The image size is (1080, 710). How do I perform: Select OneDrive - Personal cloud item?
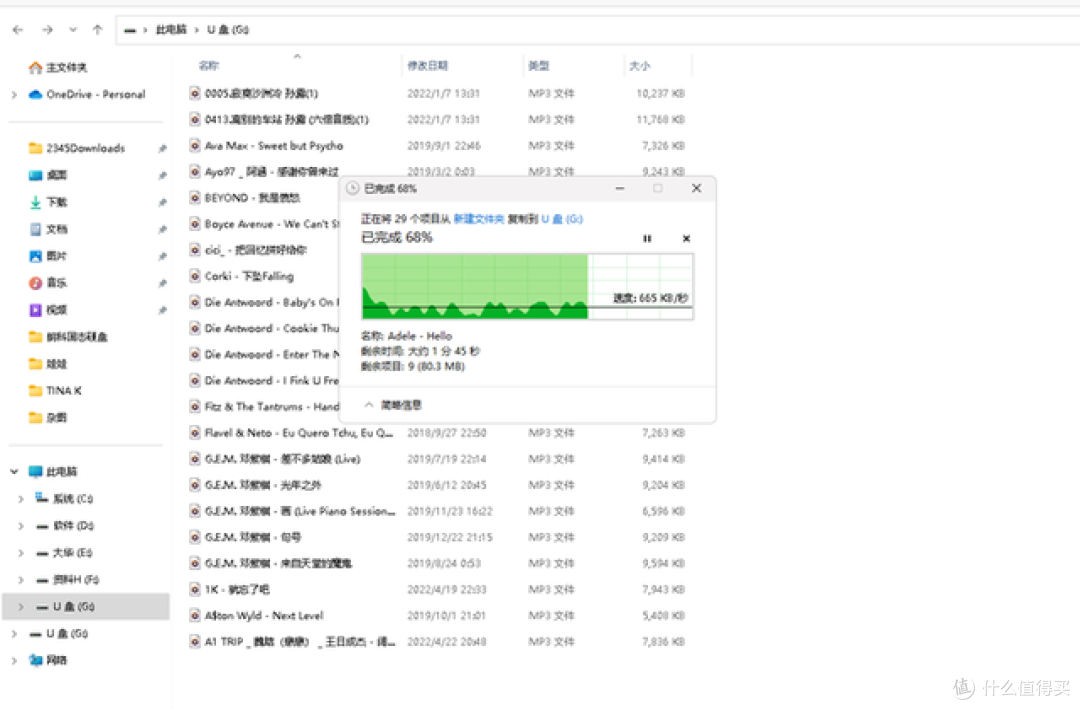[87, 94]
